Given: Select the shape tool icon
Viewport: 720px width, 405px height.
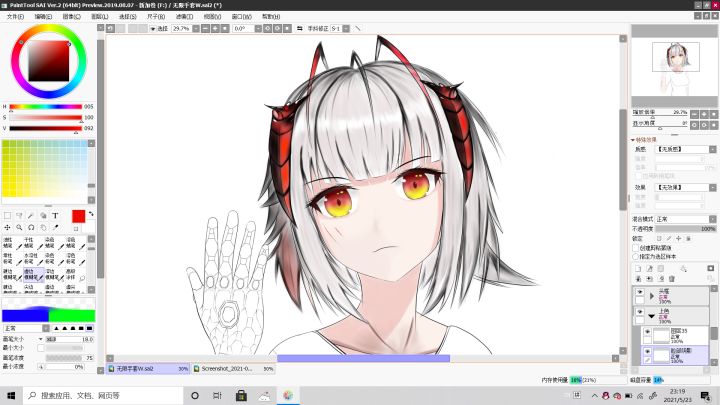Looking at the screenshot, I should click(x=43, y=215).
